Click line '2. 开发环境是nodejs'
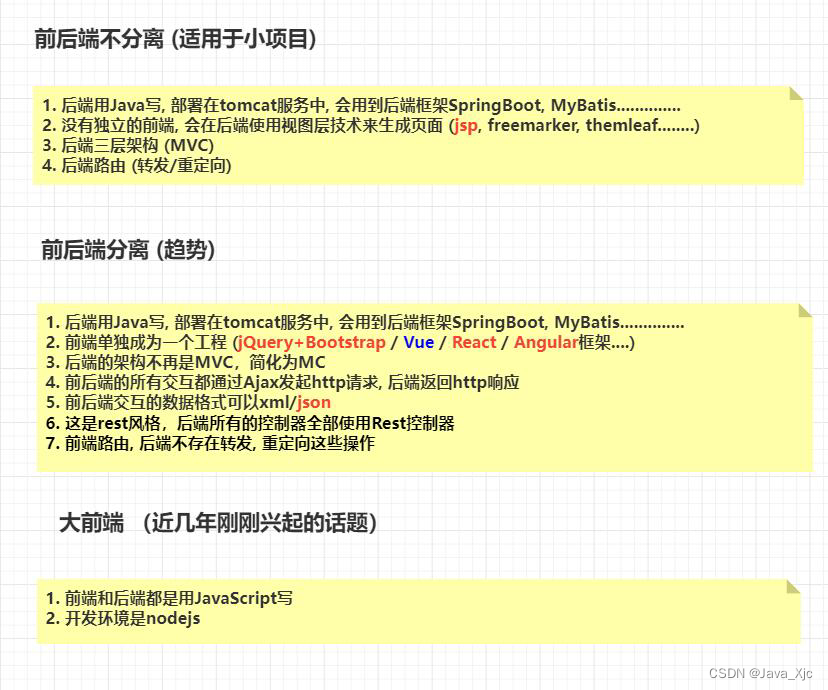Screen dimensions: 828x690 (123, 618)
